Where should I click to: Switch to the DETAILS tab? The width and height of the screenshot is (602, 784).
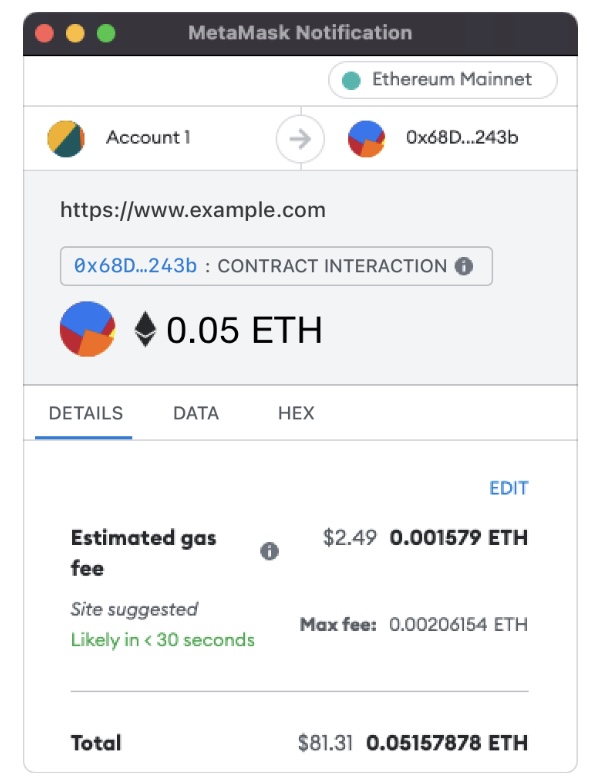[86, 413]
